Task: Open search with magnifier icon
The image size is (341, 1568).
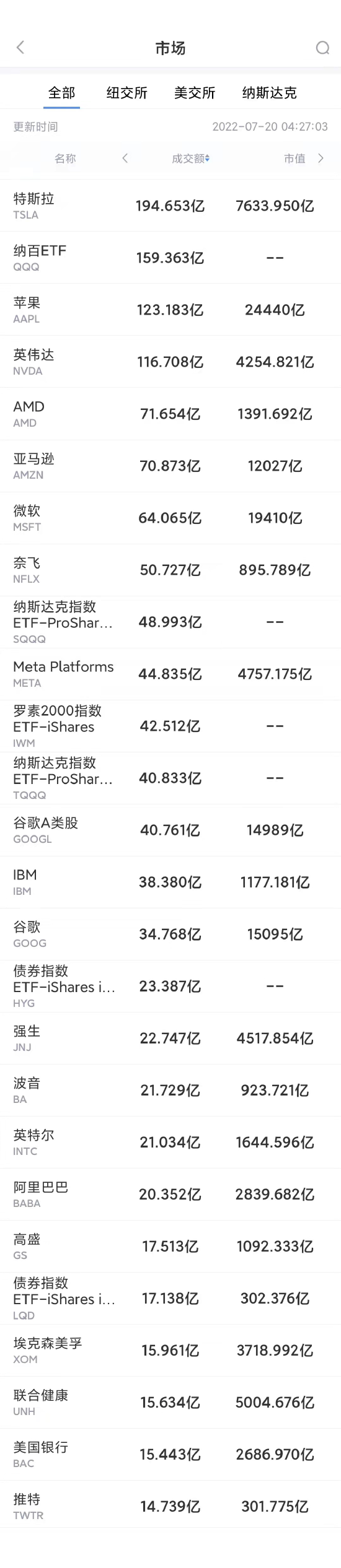Action: point(322,48)
